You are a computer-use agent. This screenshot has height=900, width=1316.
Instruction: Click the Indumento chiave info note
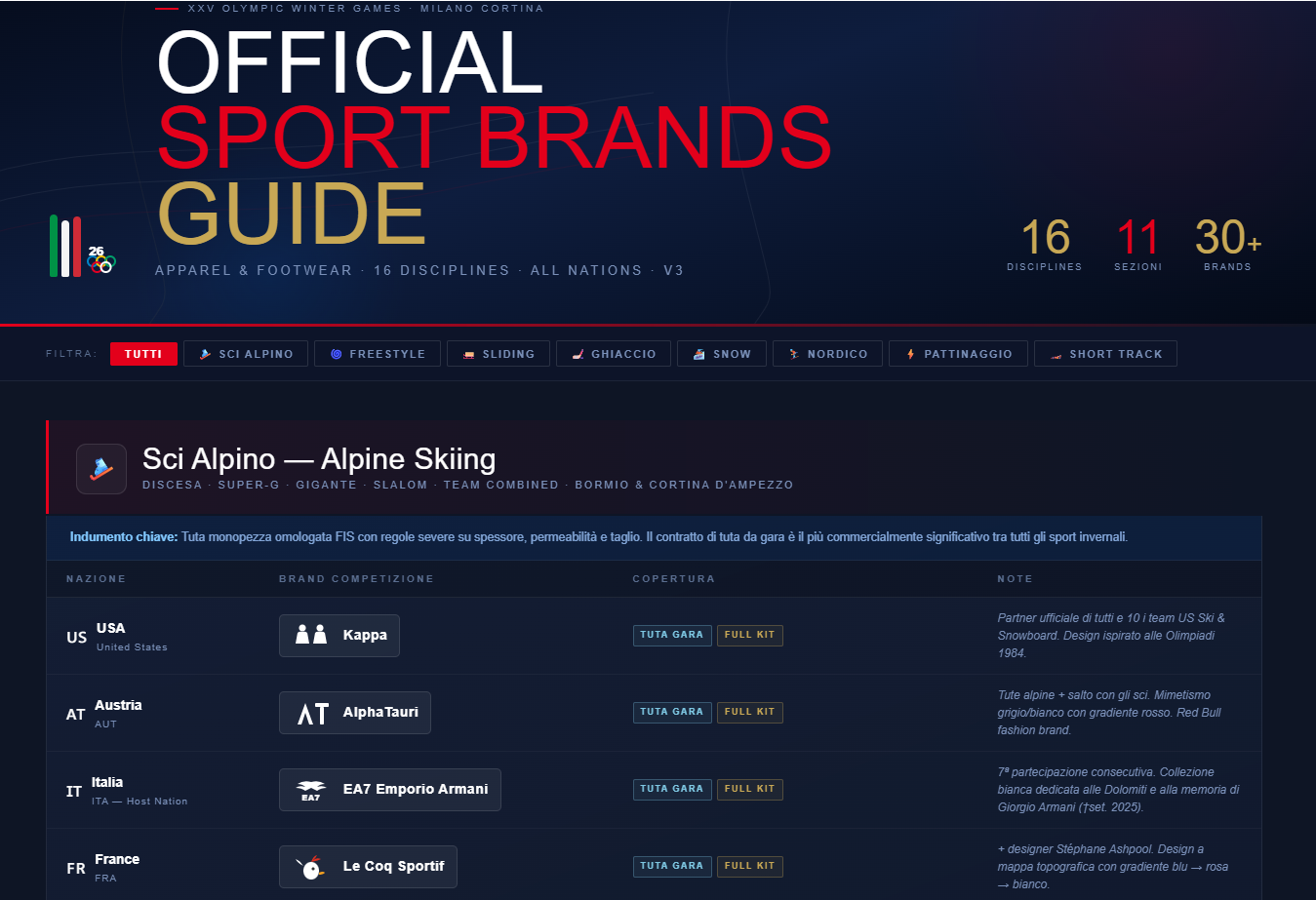[x=654, y=537]
